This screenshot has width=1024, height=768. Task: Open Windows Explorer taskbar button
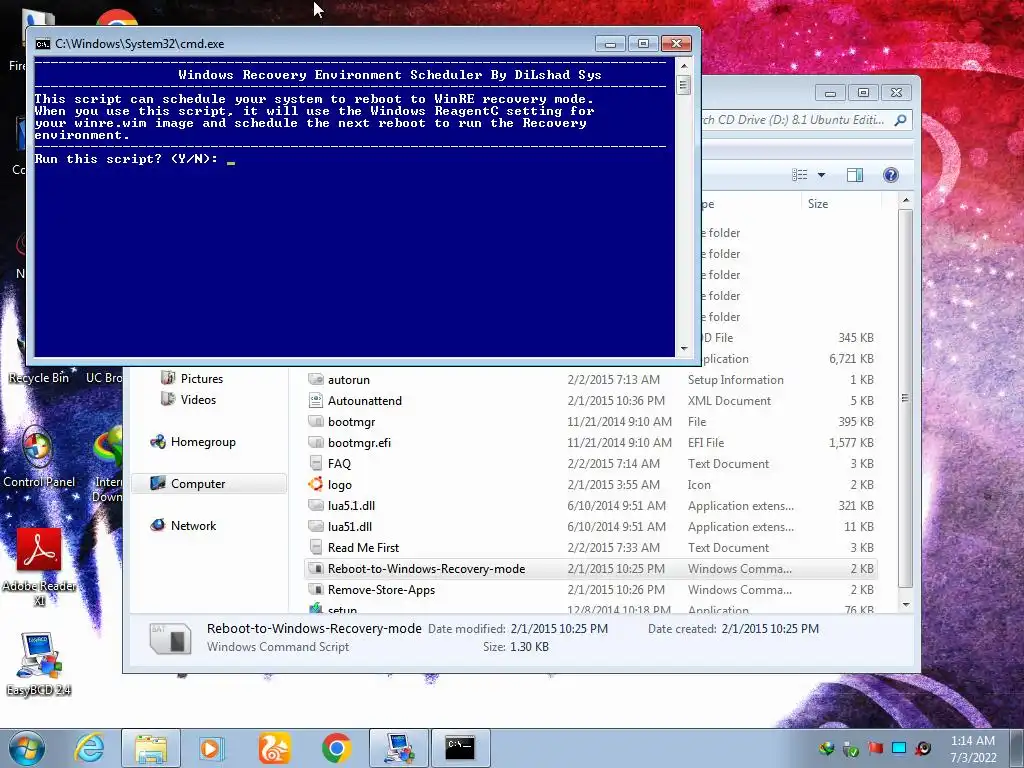(x=151, y=748)
